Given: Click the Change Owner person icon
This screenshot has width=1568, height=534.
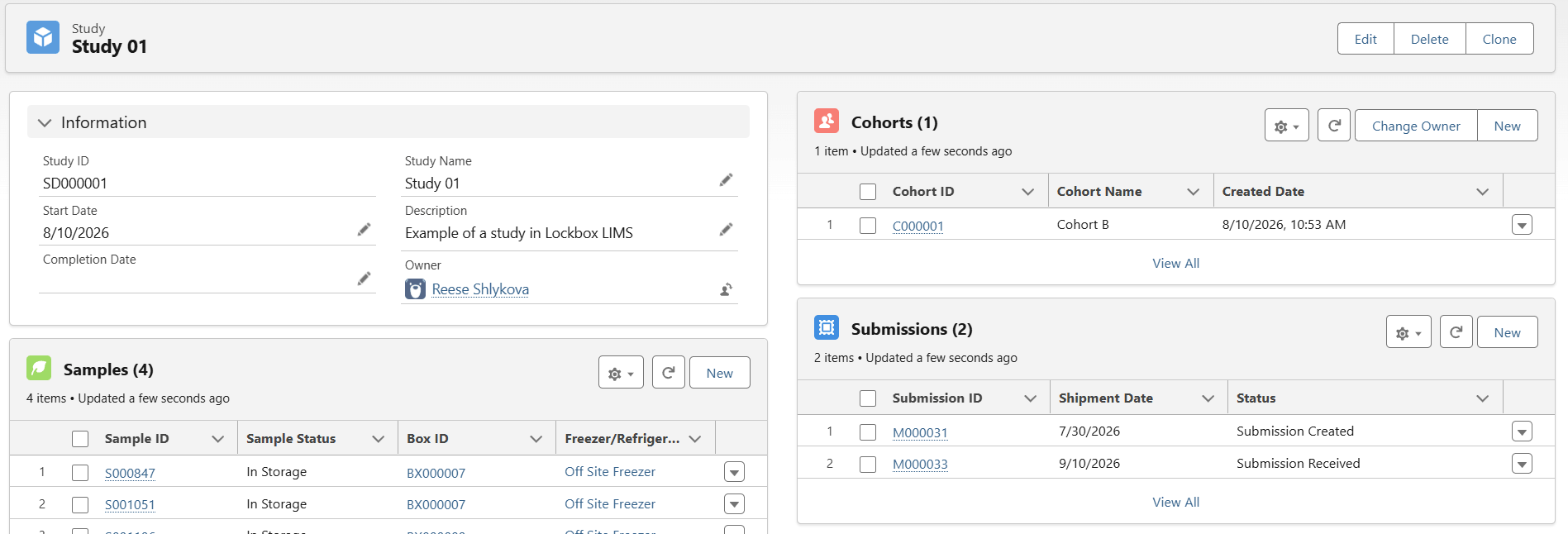Looking at the screenshot, I should [726, 289].
